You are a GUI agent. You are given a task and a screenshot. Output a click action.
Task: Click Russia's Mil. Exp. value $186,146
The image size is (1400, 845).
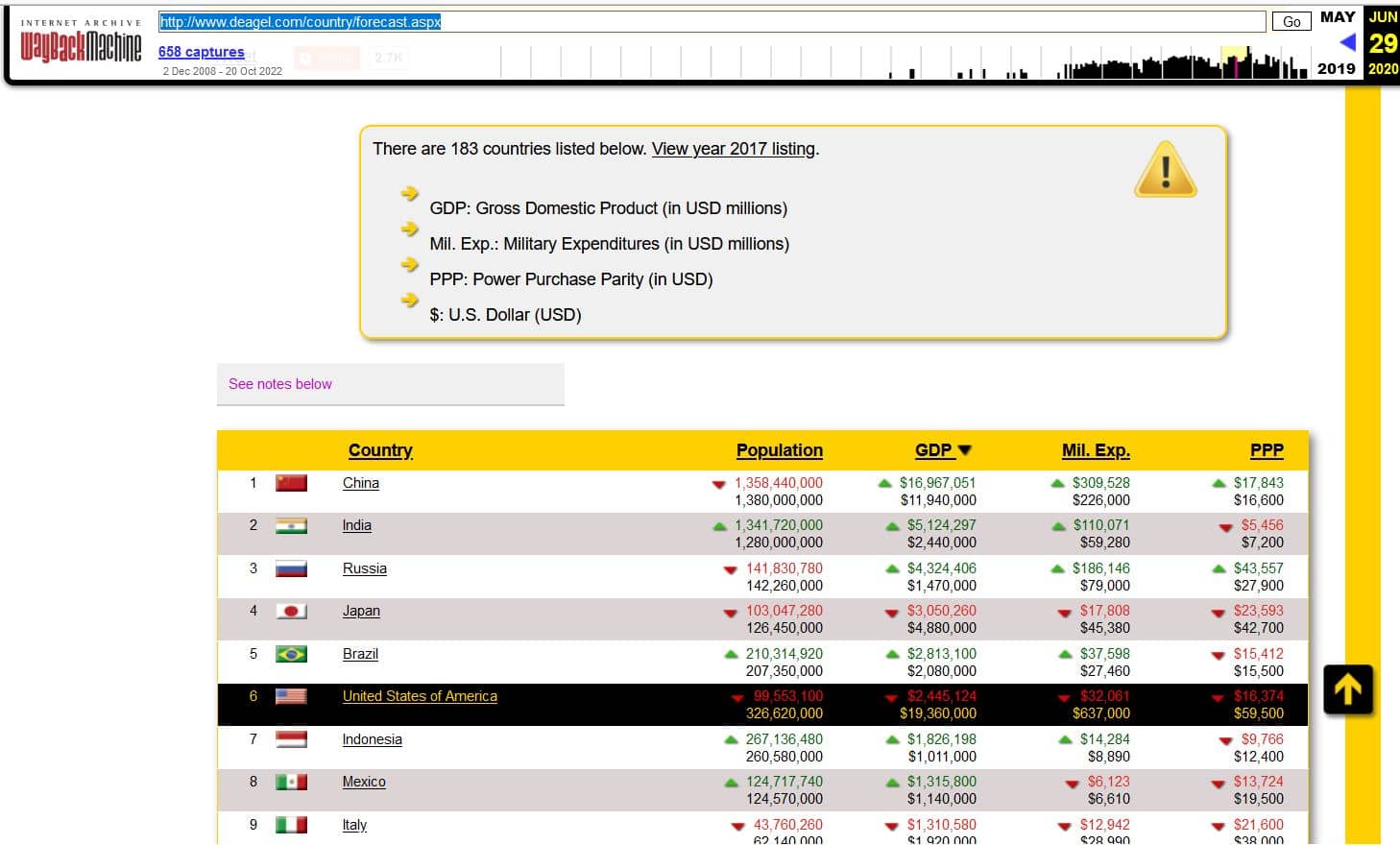click(1101, 568)
